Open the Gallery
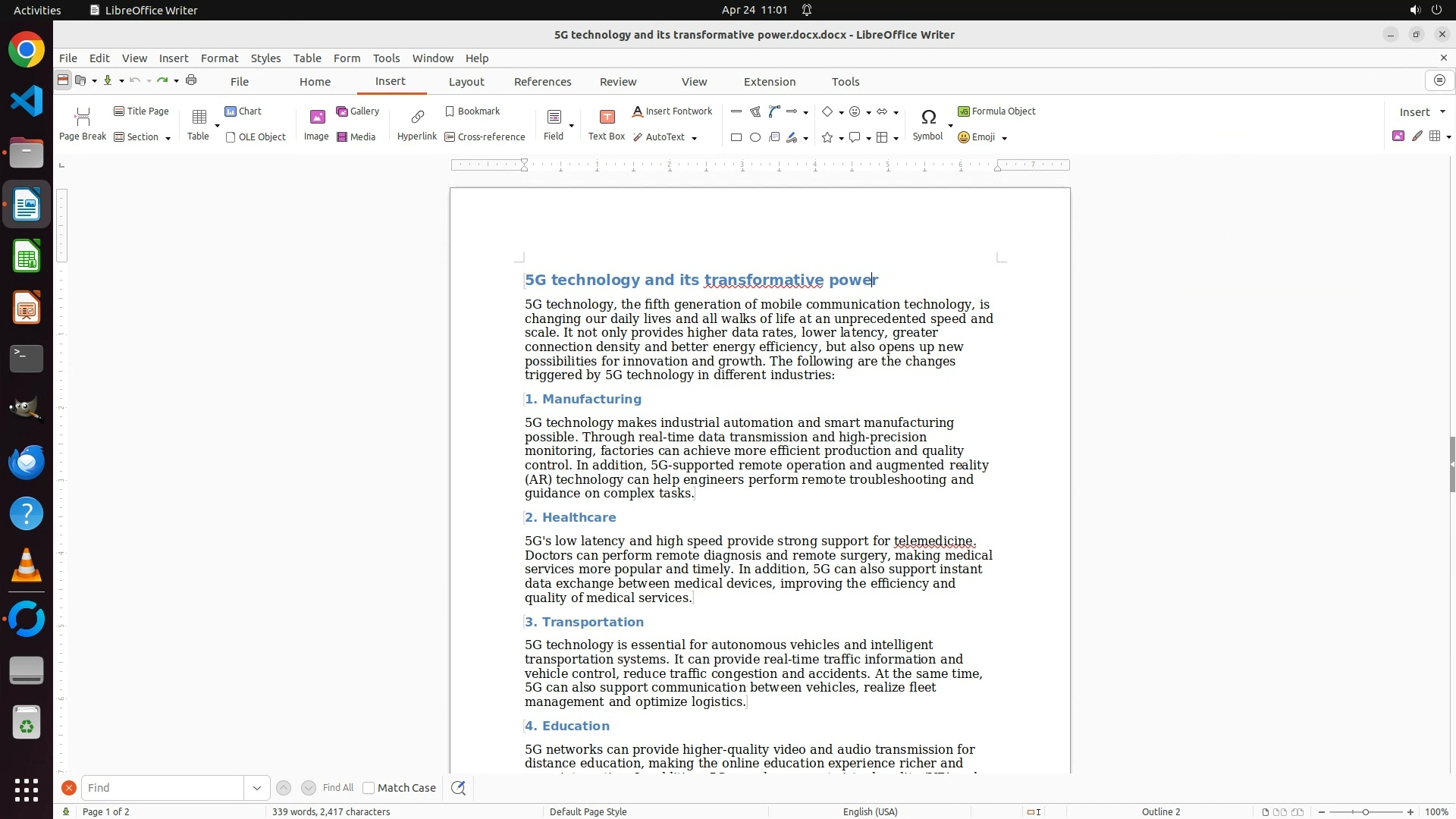Image resolution: width=1456 pixels, height=819 pixels. point(357,111)
